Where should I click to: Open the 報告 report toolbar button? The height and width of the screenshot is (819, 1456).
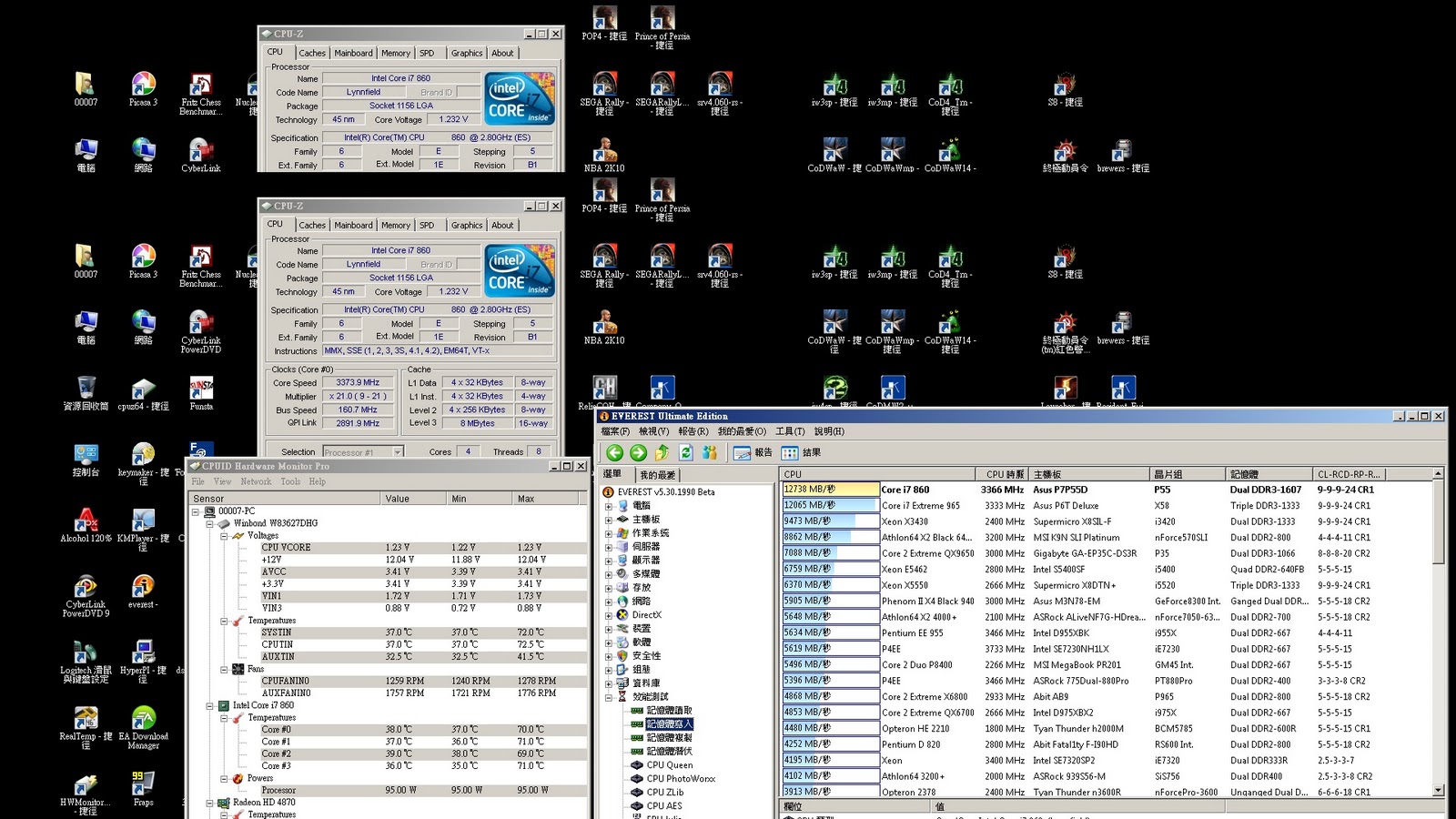pos(753,452)
